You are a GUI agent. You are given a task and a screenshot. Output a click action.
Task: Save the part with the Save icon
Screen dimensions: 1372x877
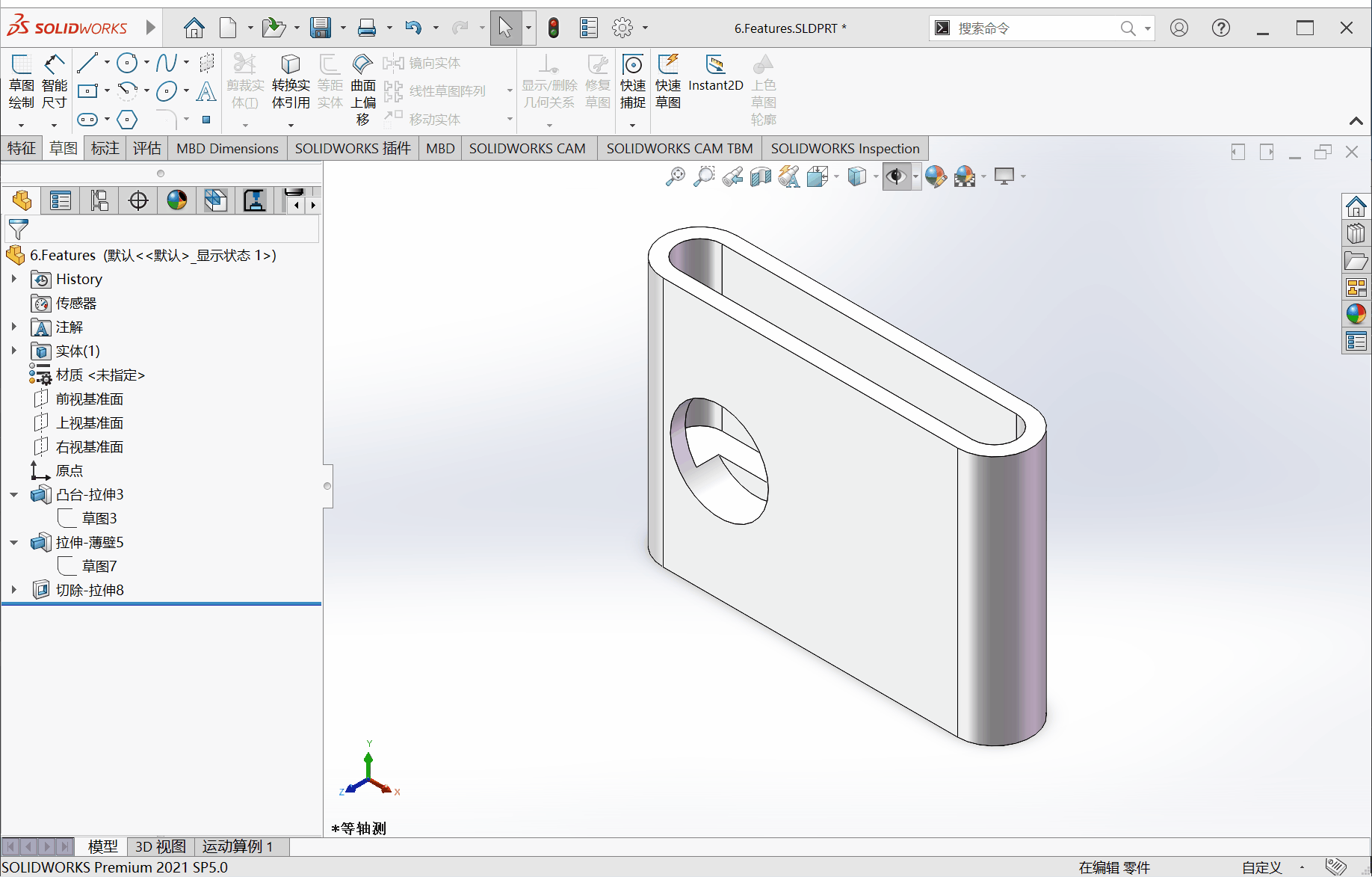[x=321, y=28]
